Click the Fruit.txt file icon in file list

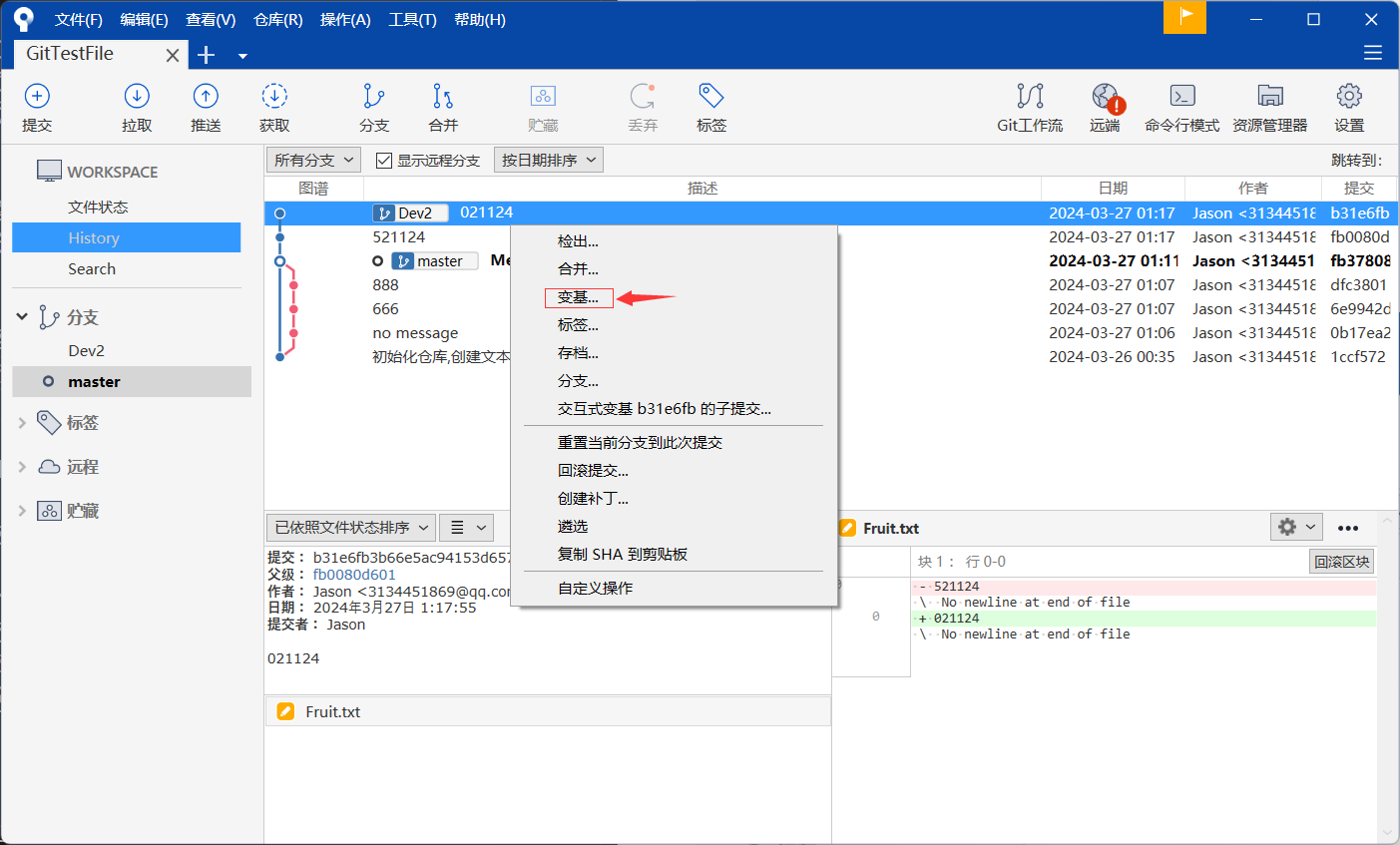[x=285, y=711]
